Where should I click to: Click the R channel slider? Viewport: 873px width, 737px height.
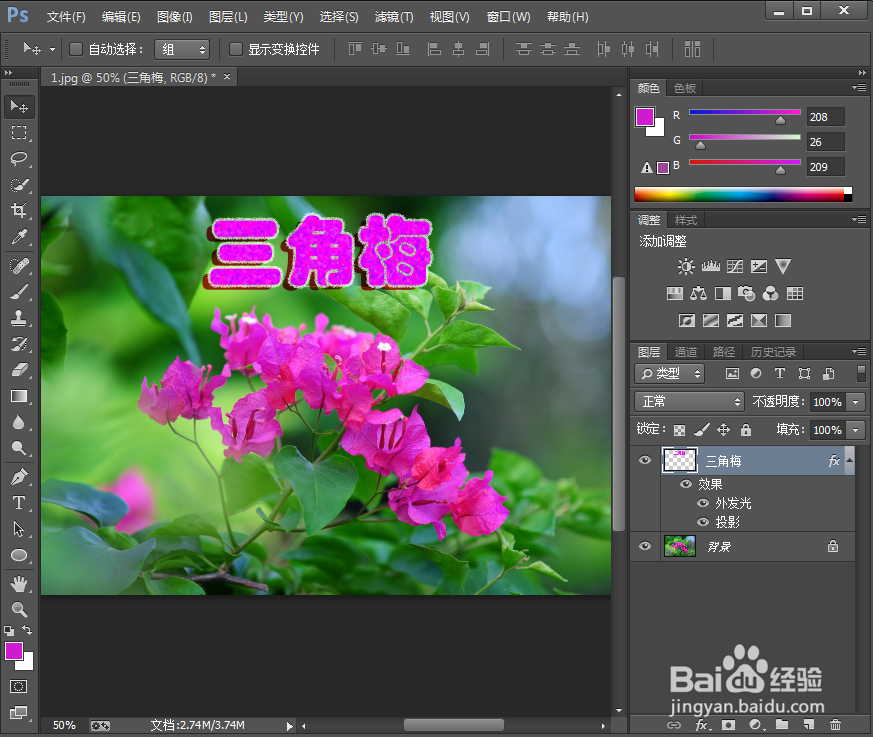click(745, 112)
